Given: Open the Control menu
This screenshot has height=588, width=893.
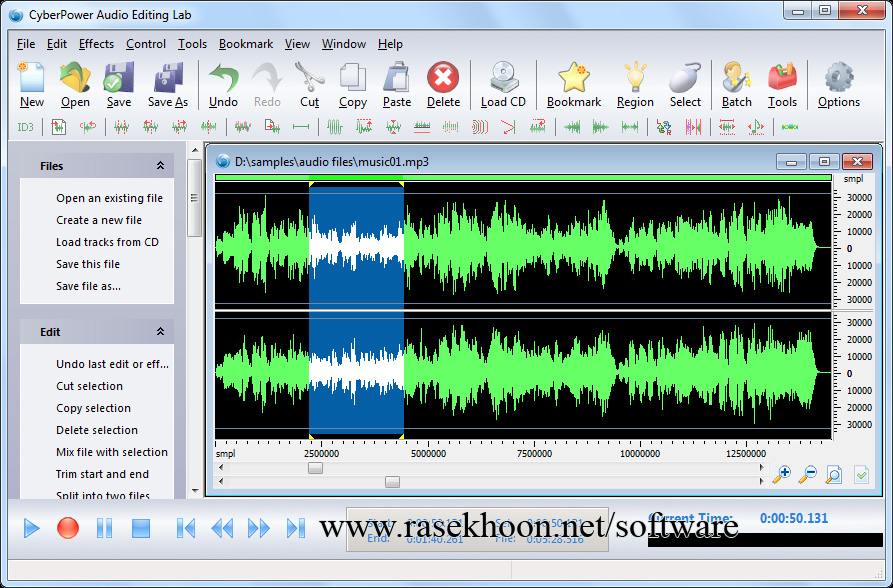Looking at the screenshot, I should pyautogui.click(x=146, y=44).
